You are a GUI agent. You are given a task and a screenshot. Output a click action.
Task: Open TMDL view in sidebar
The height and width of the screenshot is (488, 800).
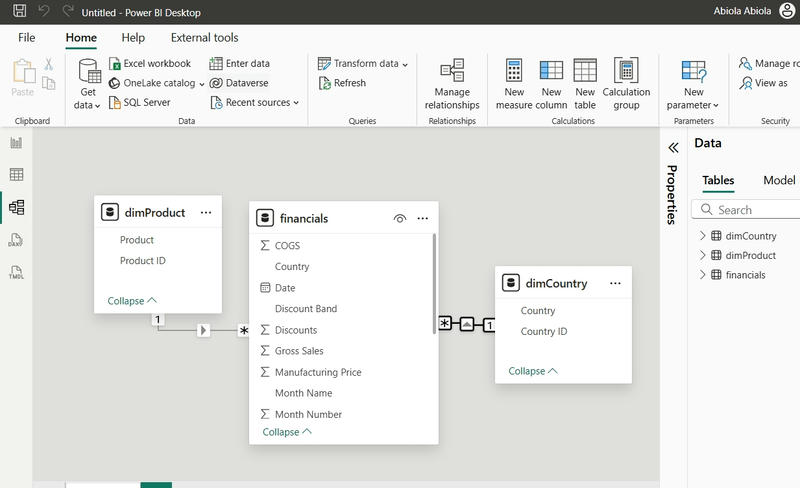[x=16, y=273]
